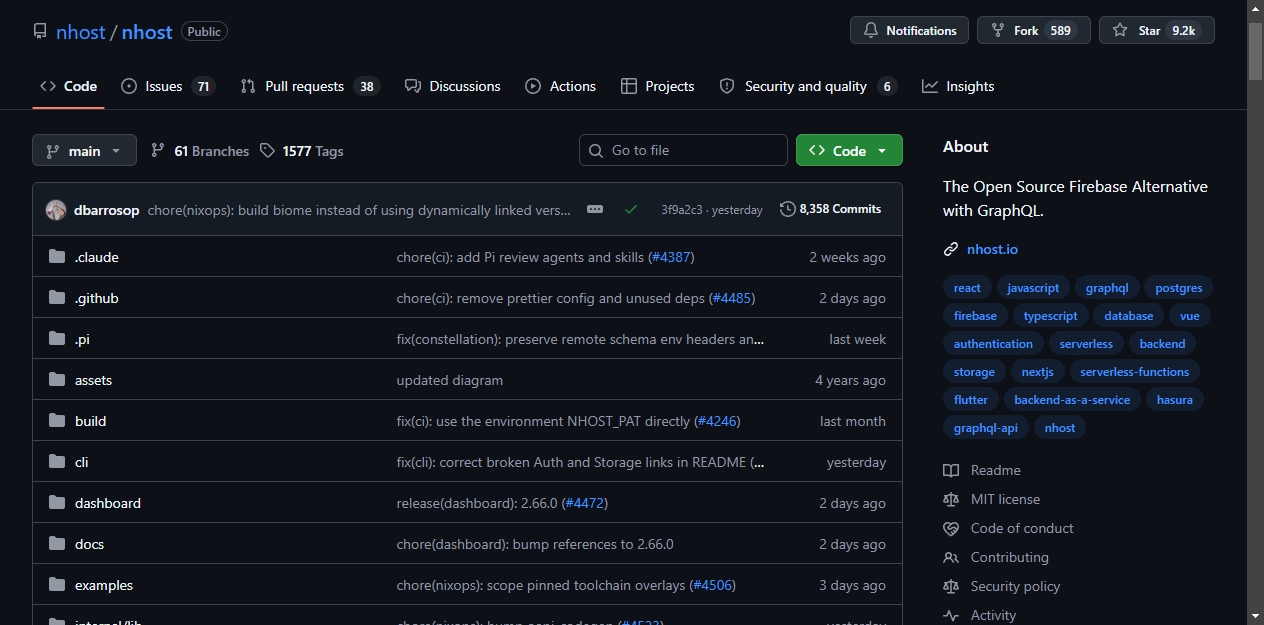This screenshot has width=1264, height=625.
Task: Open the Code tab
Action: (x=68, y=86)
